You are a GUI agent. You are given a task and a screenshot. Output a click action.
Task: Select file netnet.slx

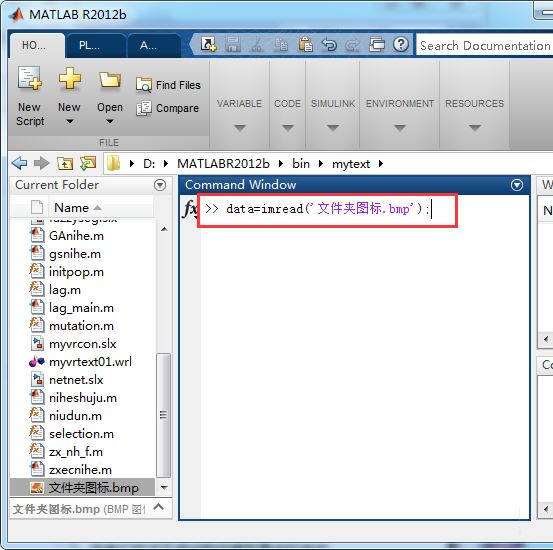[x=76, y=380]
